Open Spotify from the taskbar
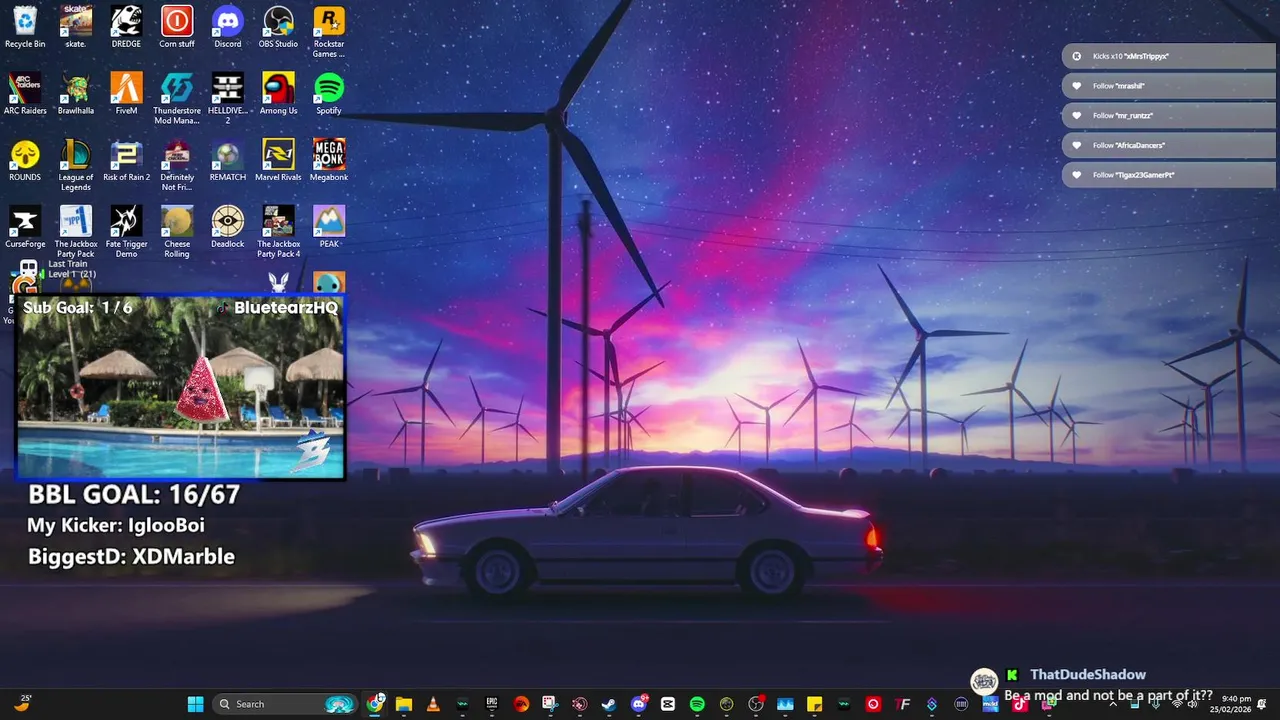Screen dimensions: 1280x720 coord(697,704)
